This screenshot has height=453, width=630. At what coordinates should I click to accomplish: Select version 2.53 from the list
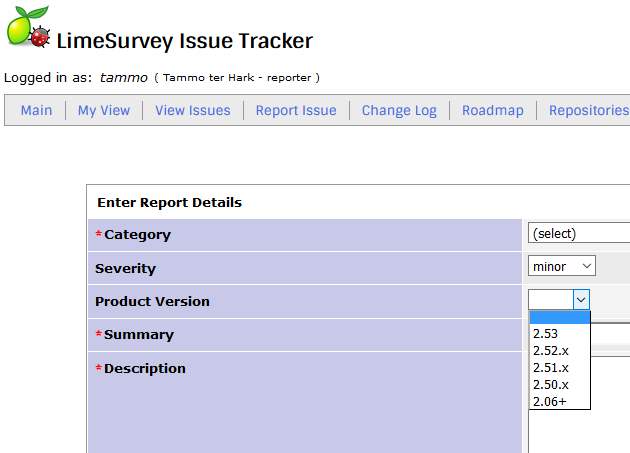tap(546, 333)
